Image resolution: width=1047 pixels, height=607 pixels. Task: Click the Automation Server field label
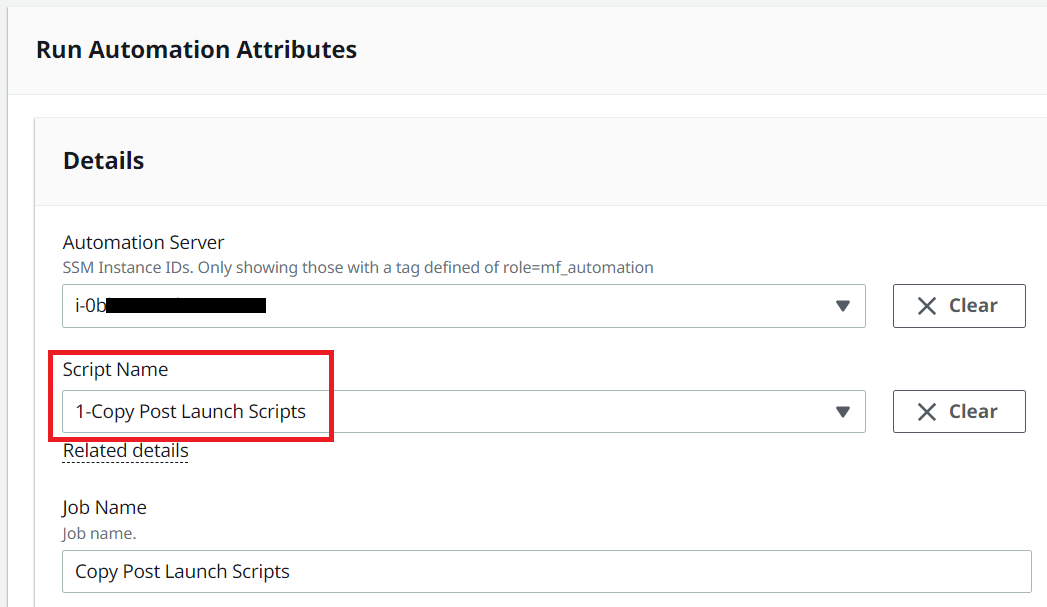click(144, 242)
